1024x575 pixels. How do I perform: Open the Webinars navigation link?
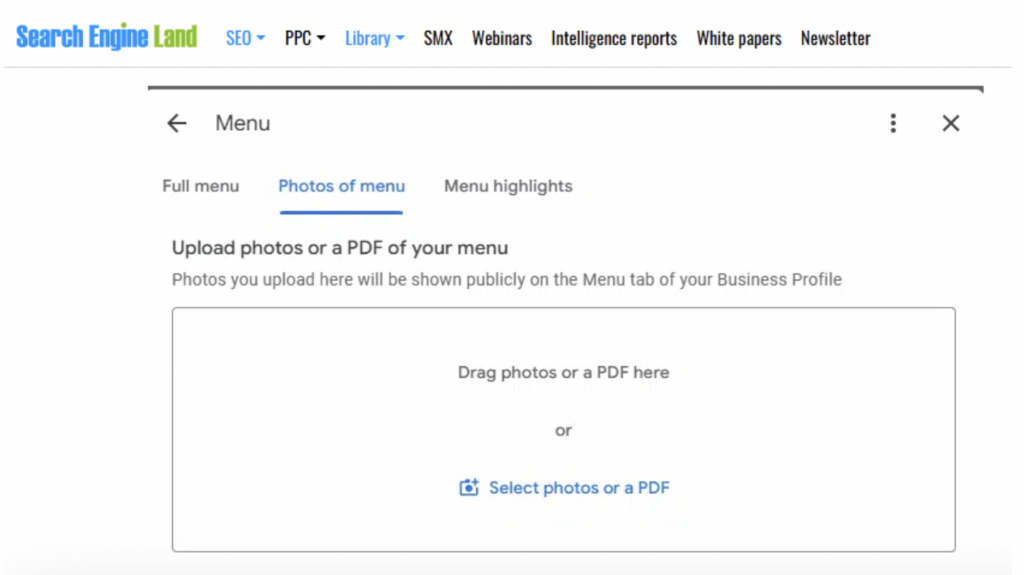click(502, 38)
